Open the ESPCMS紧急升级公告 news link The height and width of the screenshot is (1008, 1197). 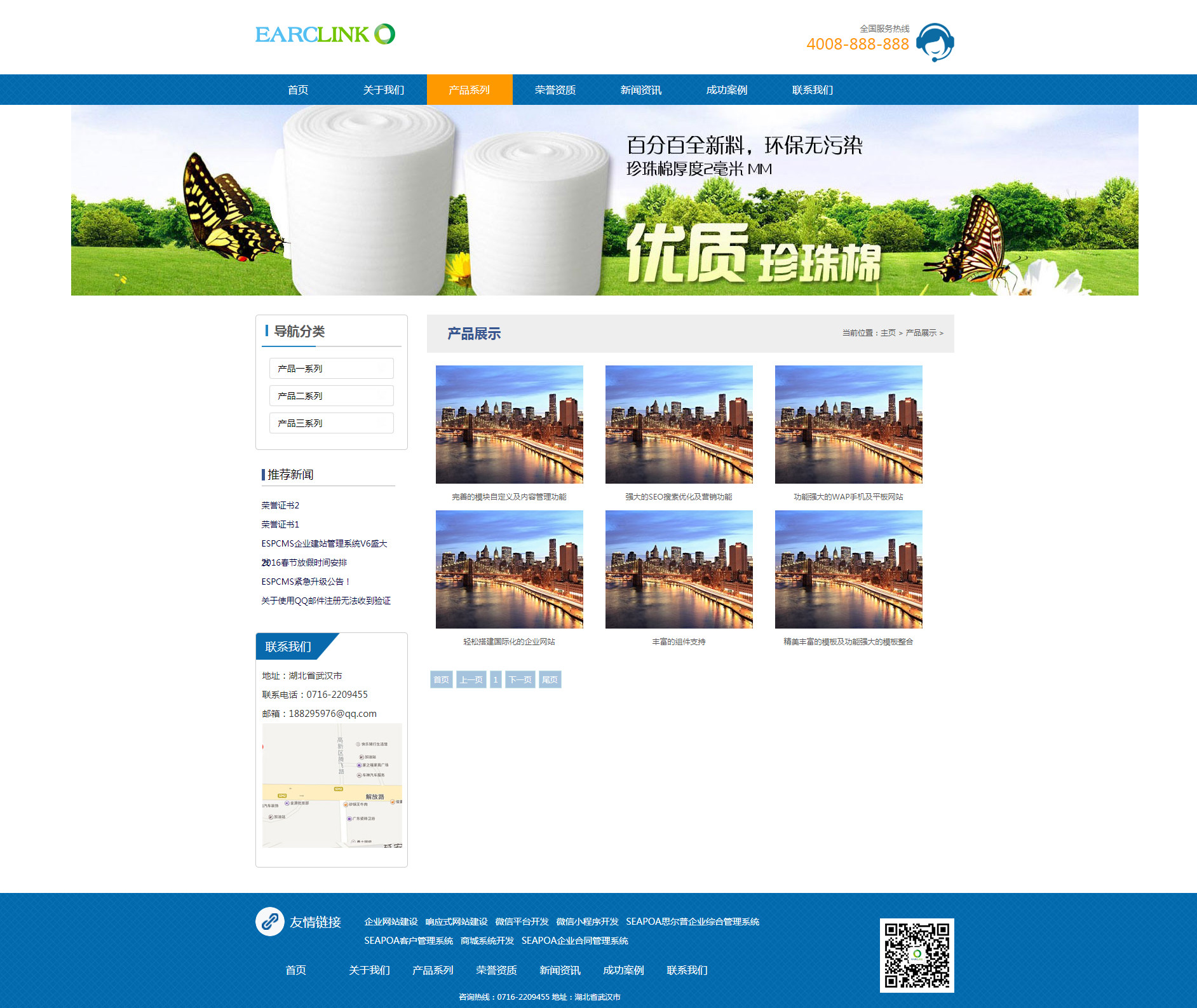[305, 582]
